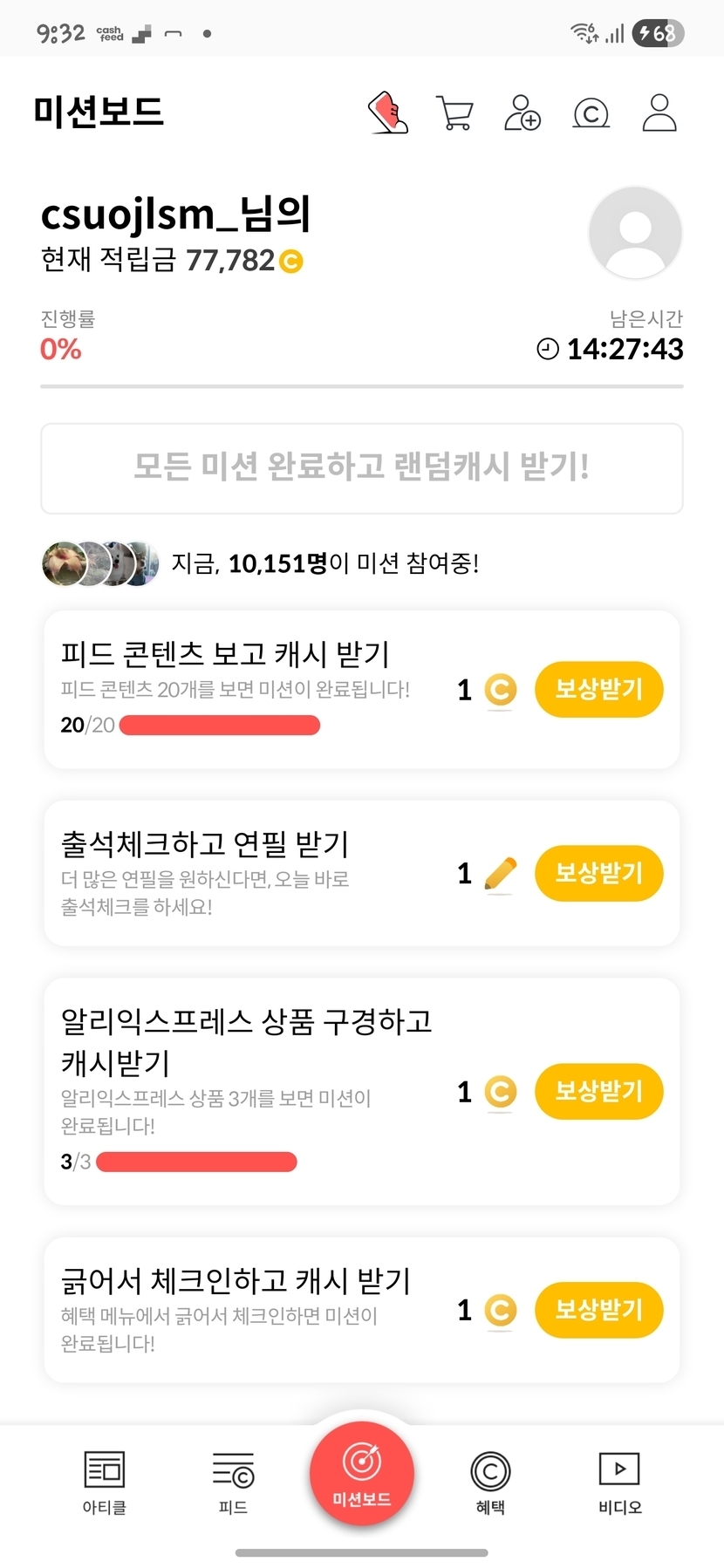Claim reward for scratch check-in mission

[x=598, y=1310]
